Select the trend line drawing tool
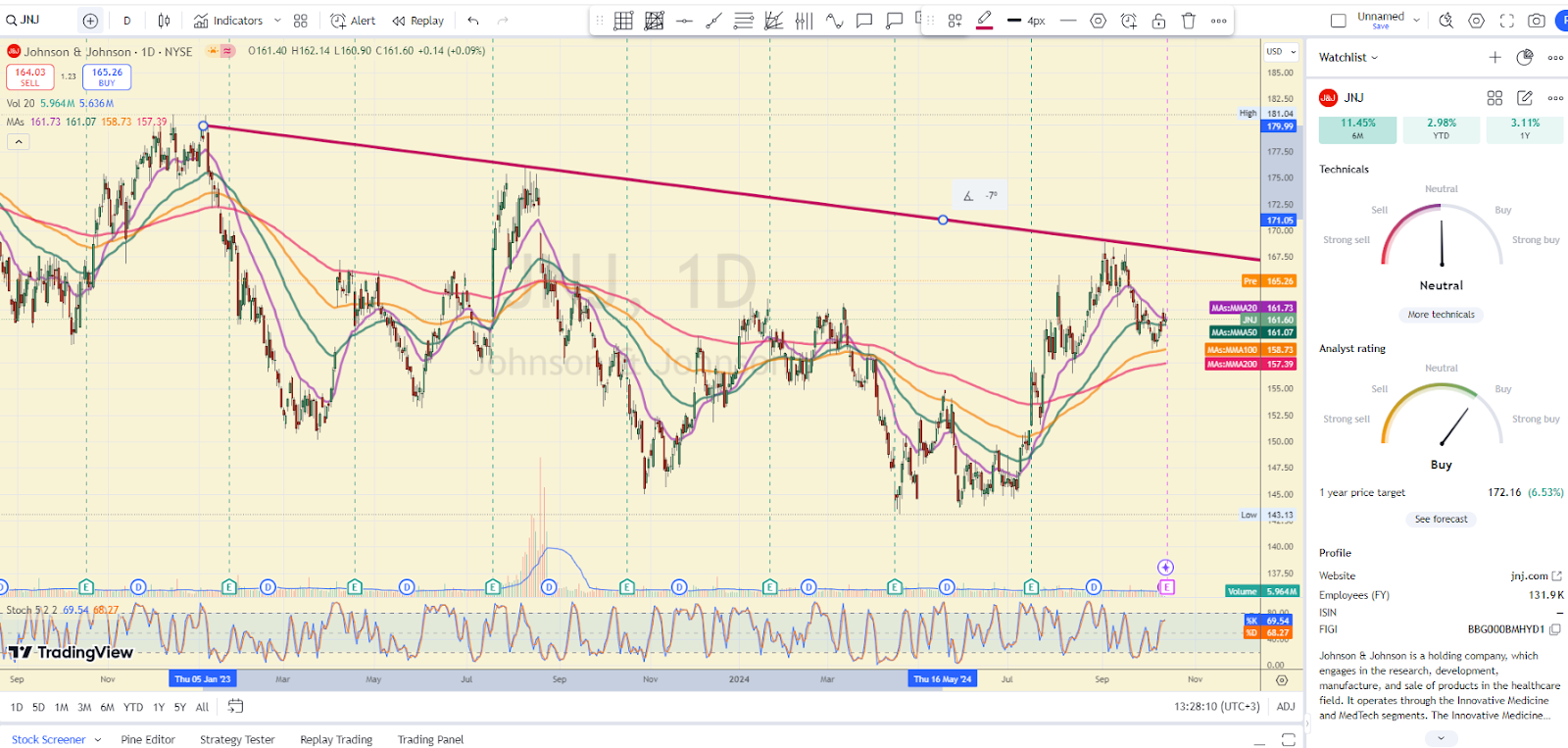The height and width of the screenshot is (748, 1568). click(714, 21)
